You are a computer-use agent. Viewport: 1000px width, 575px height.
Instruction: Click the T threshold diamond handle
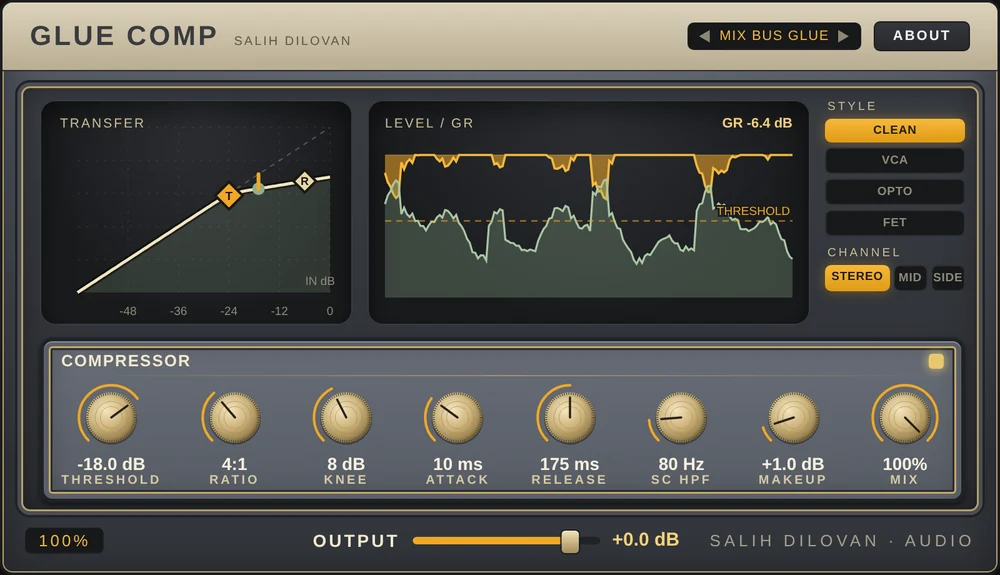229,196
